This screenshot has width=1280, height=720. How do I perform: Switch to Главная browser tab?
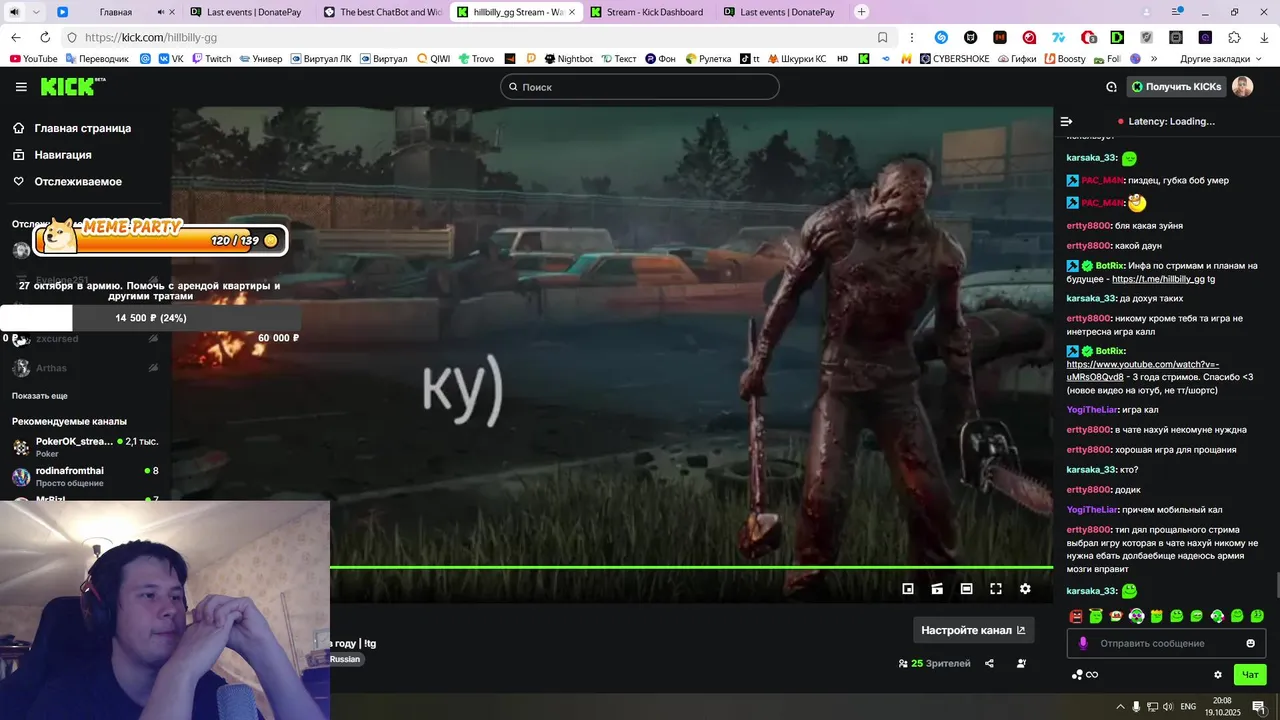pos(115,12)
